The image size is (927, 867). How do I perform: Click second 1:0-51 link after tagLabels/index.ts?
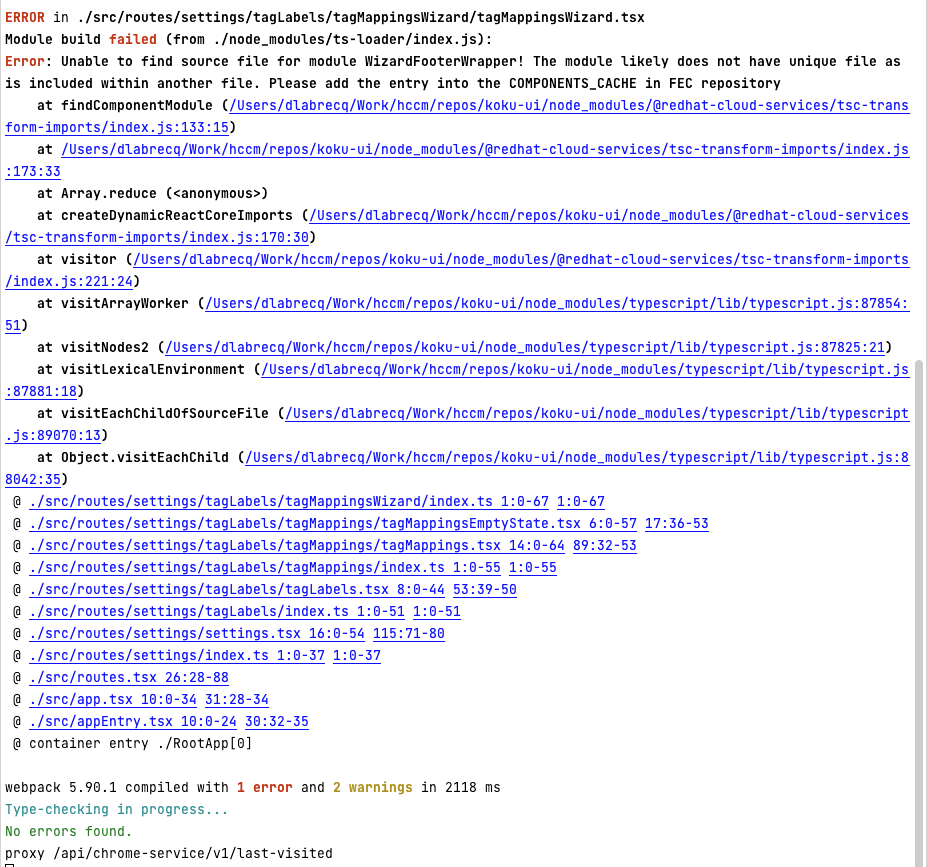coord(436,612)
